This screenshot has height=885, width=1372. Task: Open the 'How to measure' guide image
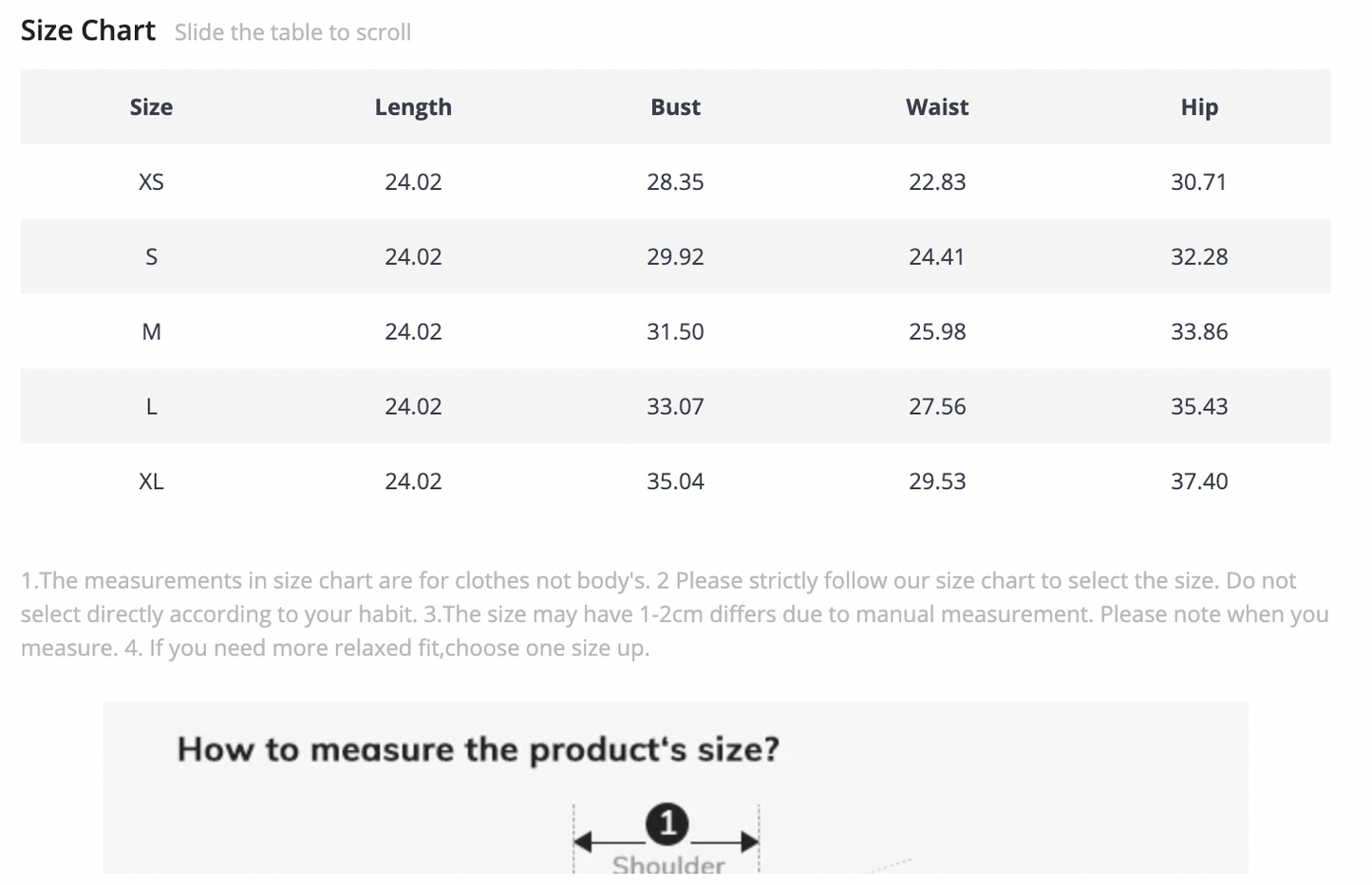tap(675, 788)
